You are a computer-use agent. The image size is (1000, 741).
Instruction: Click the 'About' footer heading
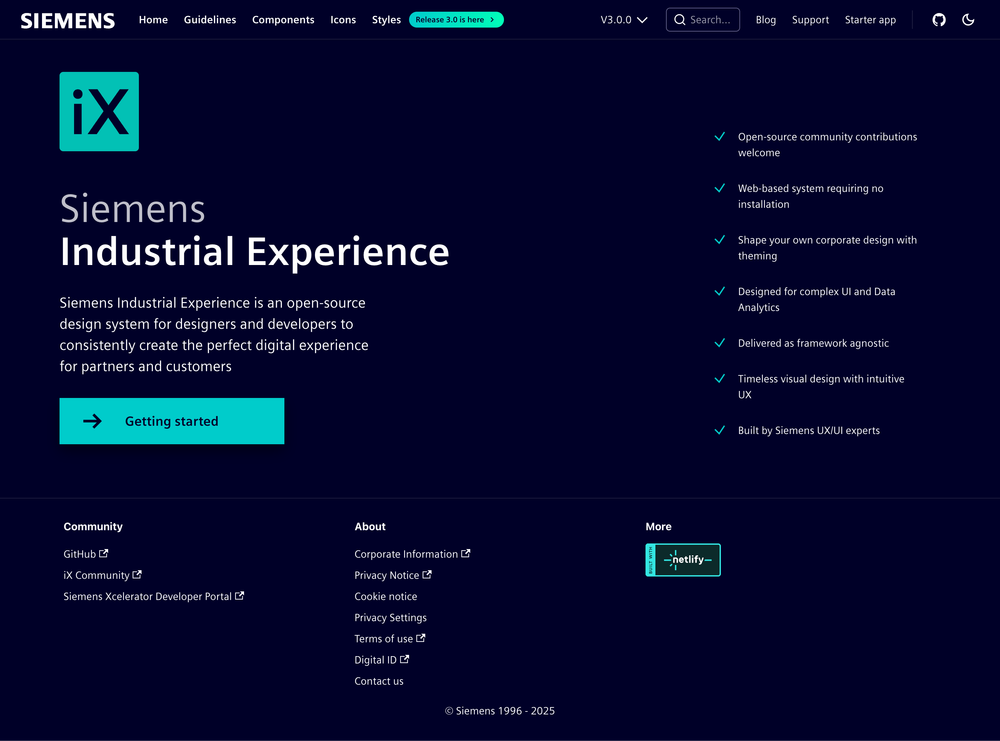(370, 527)
